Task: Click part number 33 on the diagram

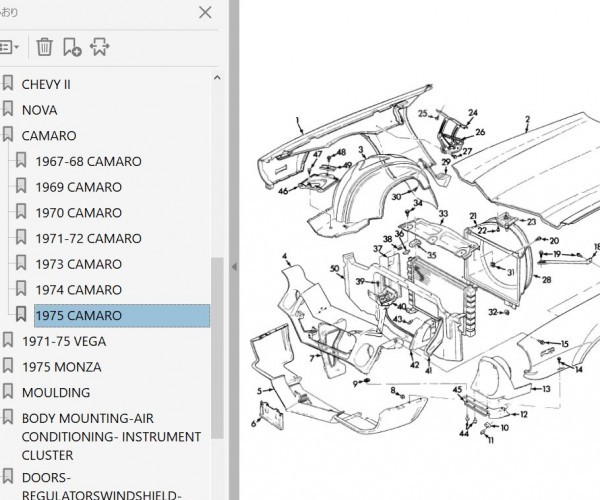Action: 443,213
